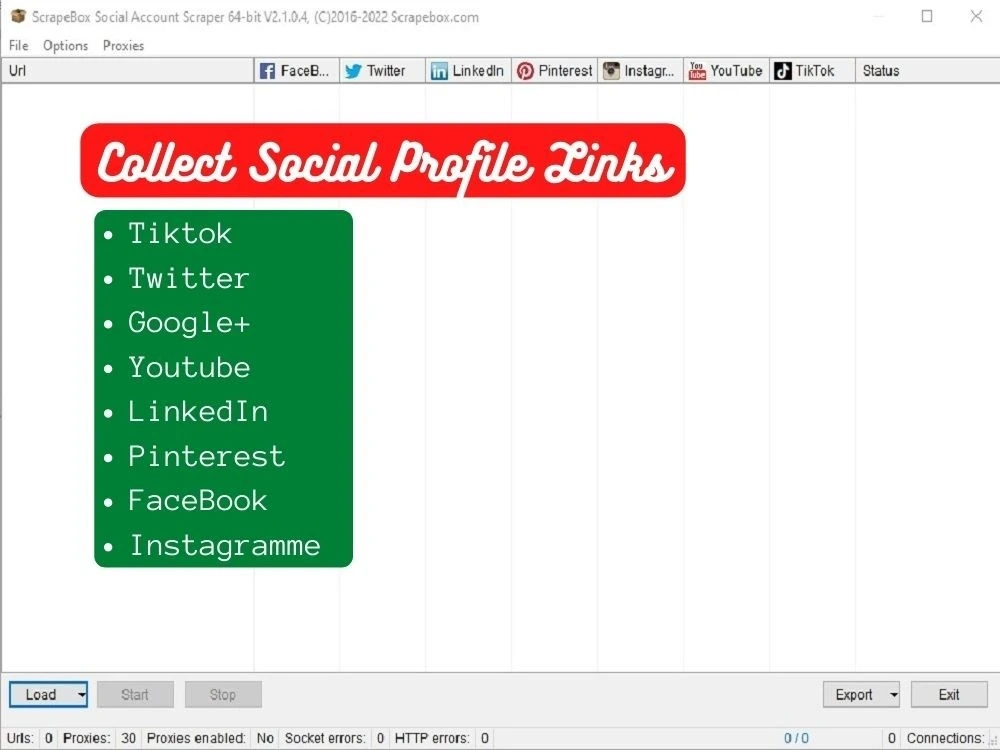The image size is (1000, 750).
Task: Click the 'Twitter' column header text
Action: click(x=386, y=71)
